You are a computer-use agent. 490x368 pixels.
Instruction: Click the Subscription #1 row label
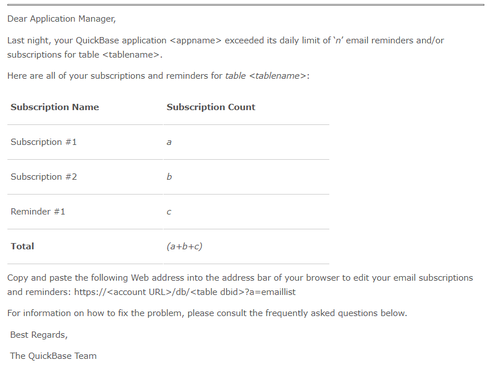coord(44,142)
